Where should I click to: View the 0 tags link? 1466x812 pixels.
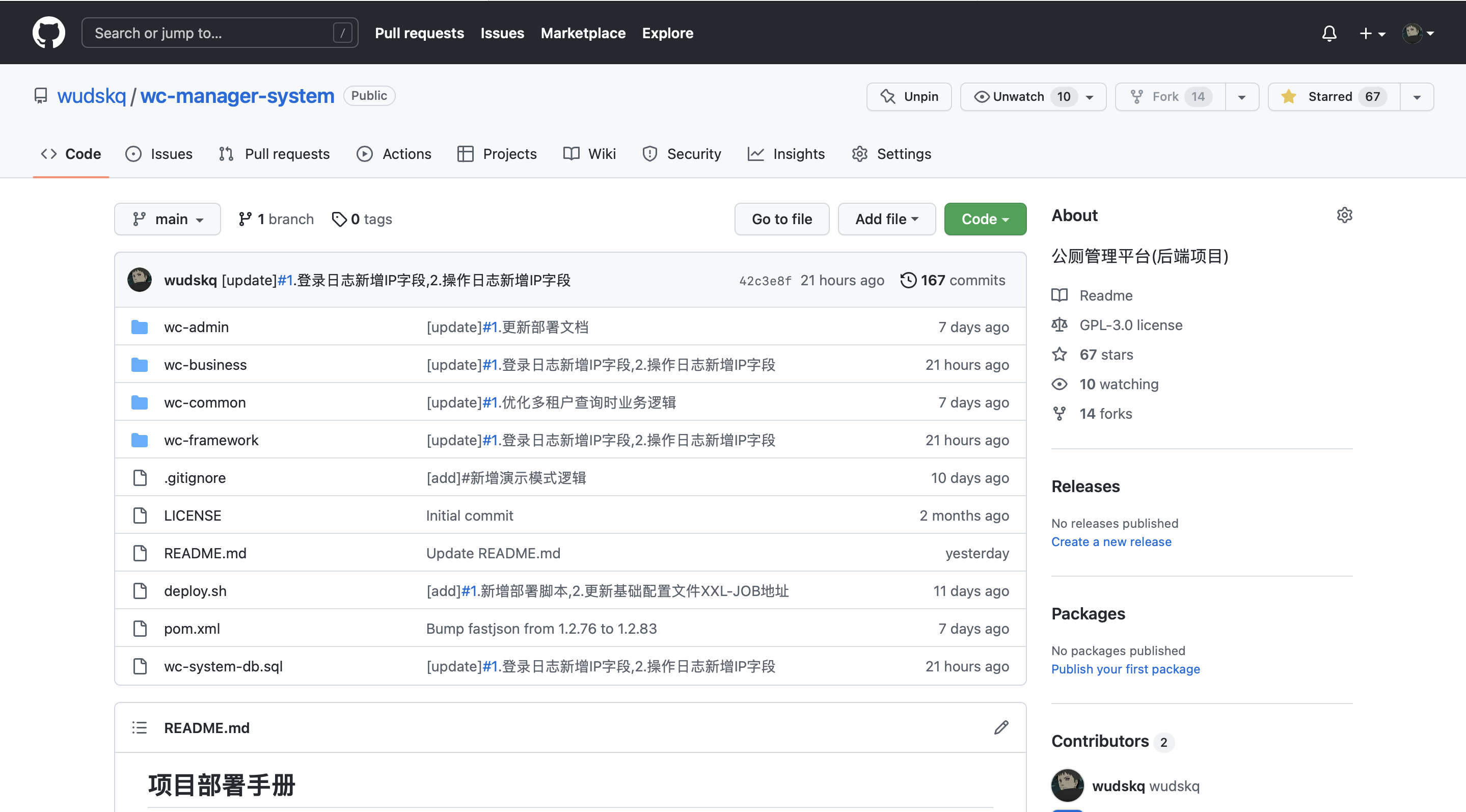[362, 219]
